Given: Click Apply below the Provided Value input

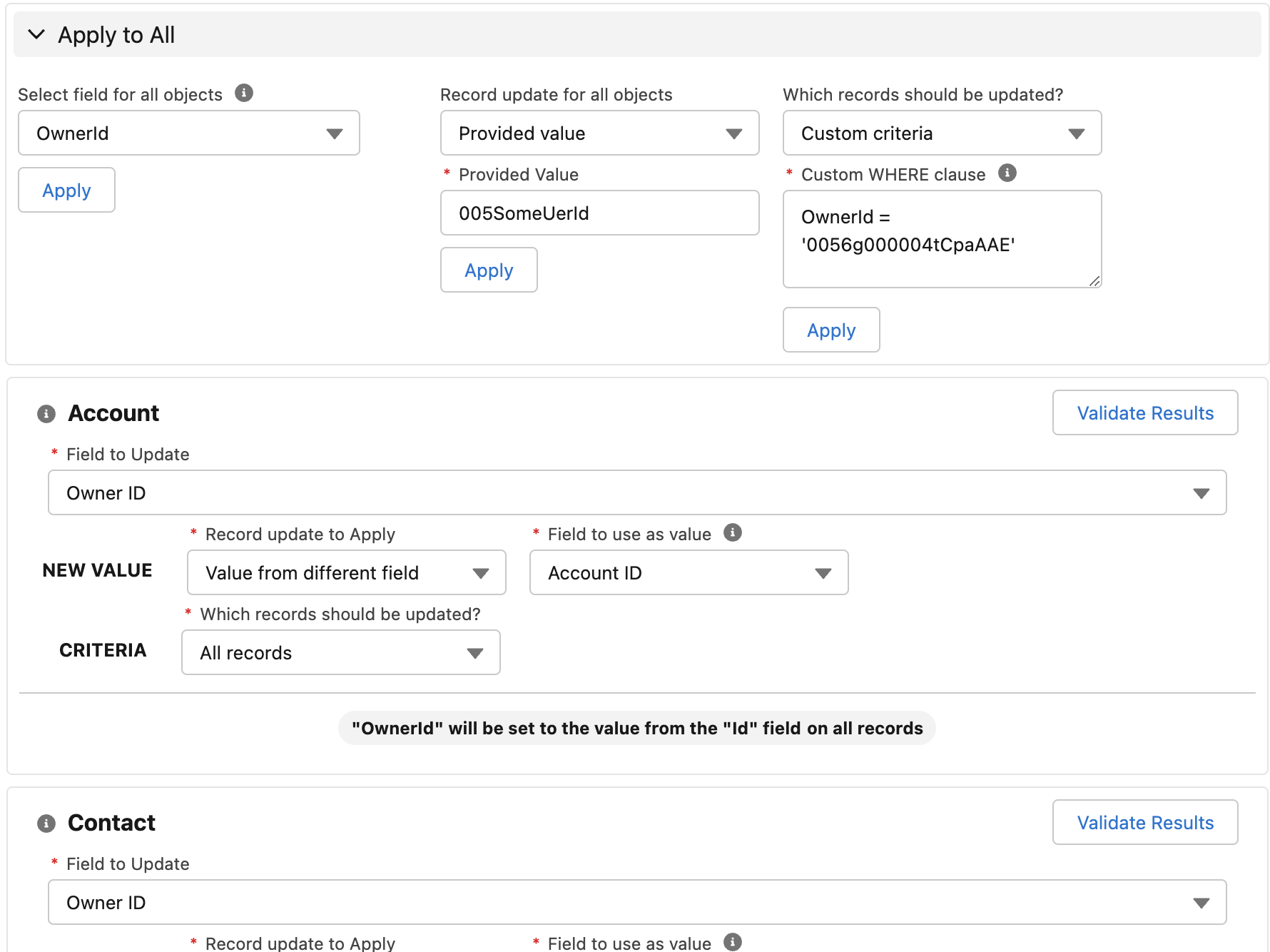Looking at the screenshot, I should point(489,270).
